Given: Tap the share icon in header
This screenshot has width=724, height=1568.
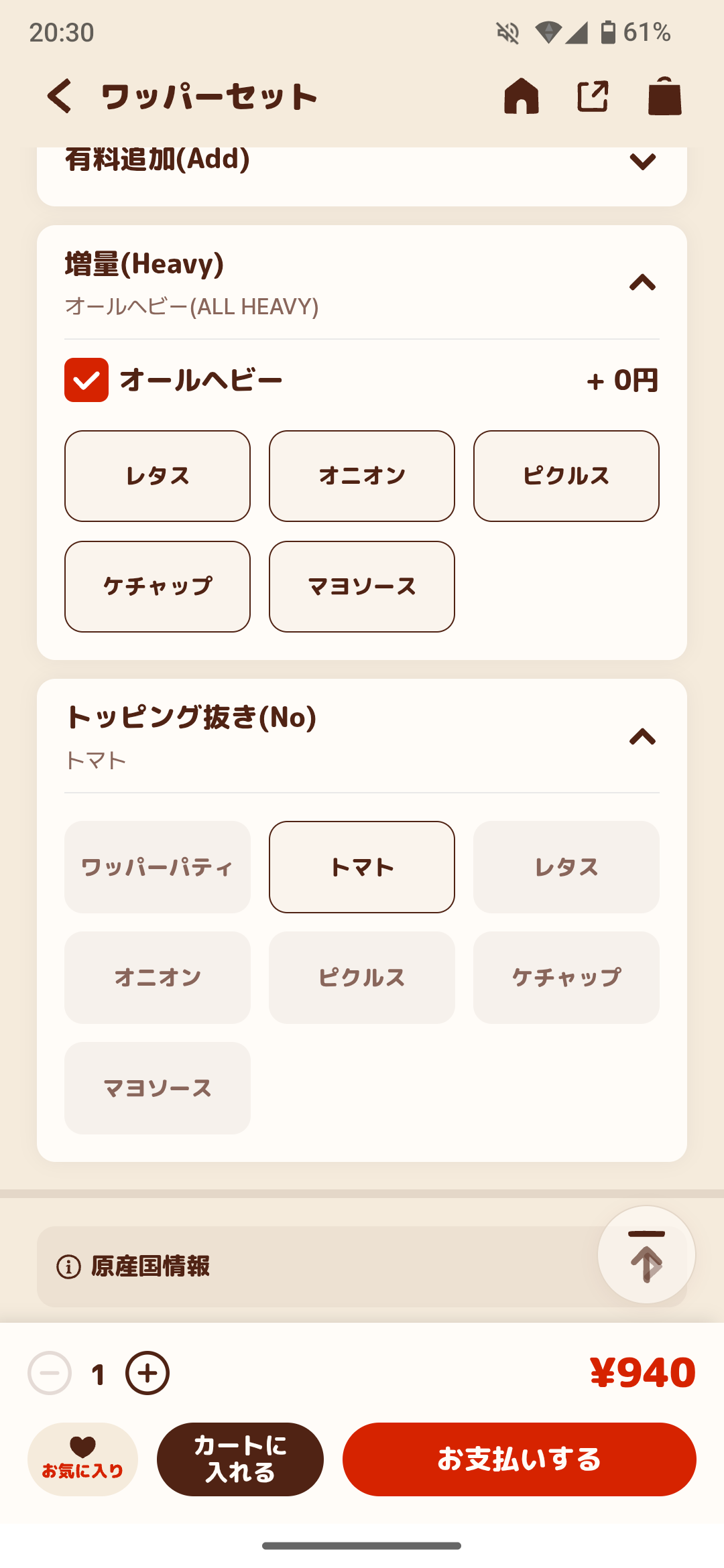Looking at the screenshot, I should tap(593, 96).
